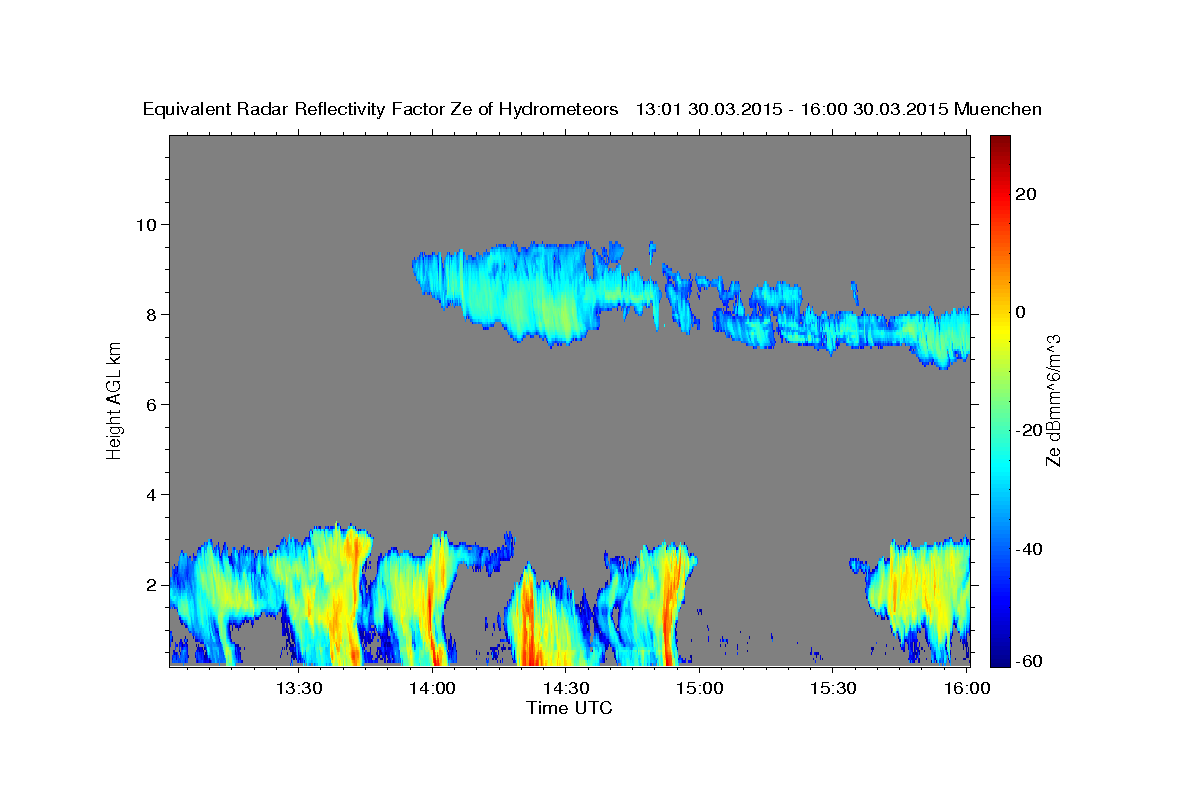Screen dimensions: 1200x800
Task: Click the date range text "13:01 30.03.2015 - 16:00 30.03.2015 Muenchen"
Action: (x=839, y=109)
